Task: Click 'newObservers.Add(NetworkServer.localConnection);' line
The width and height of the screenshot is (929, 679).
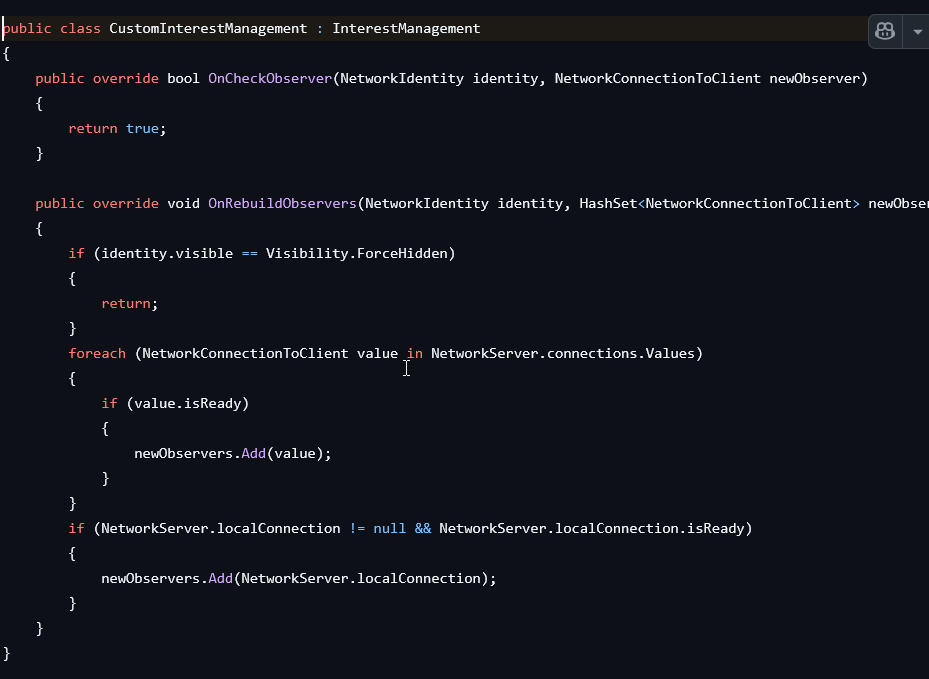Action: tap(299, 578)
